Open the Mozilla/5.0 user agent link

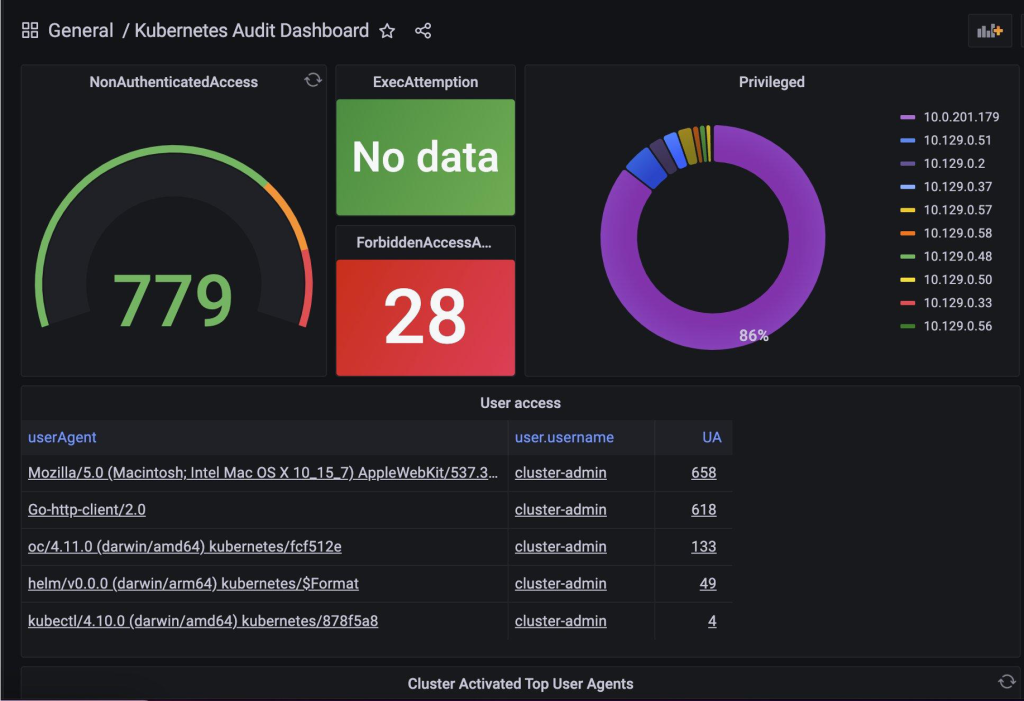coord(262,472)
